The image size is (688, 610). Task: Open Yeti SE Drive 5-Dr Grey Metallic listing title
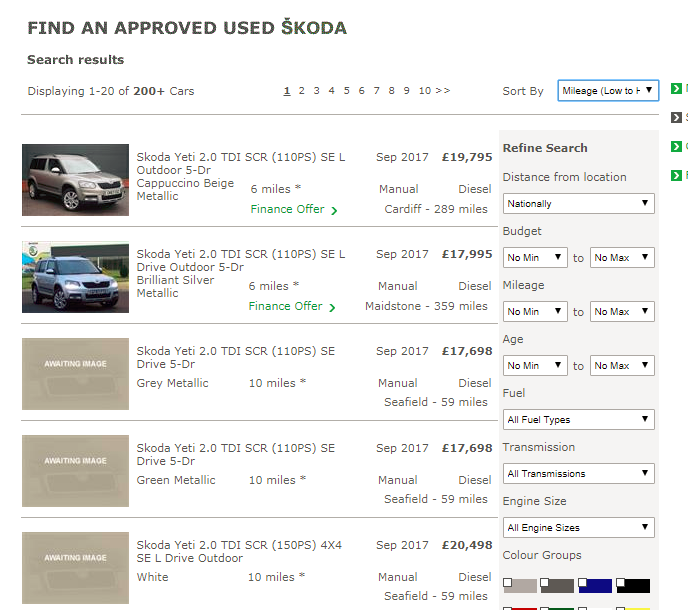click(236, 357)
